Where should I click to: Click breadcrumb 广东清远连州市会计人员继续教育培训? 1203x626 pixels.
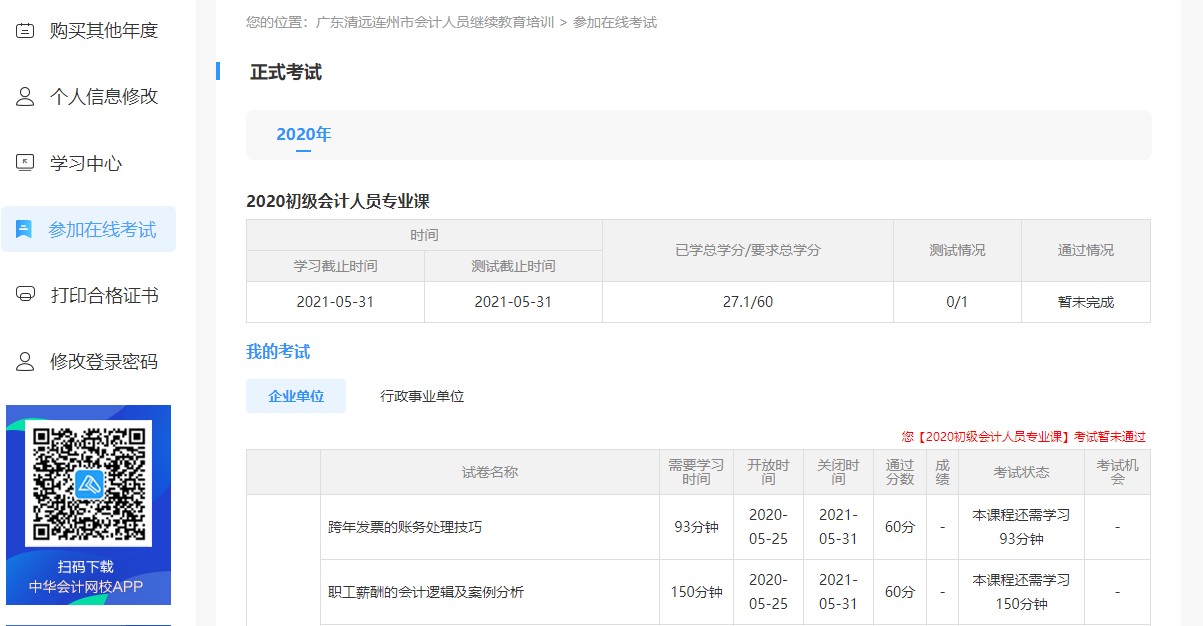click(x=434, y=22)
